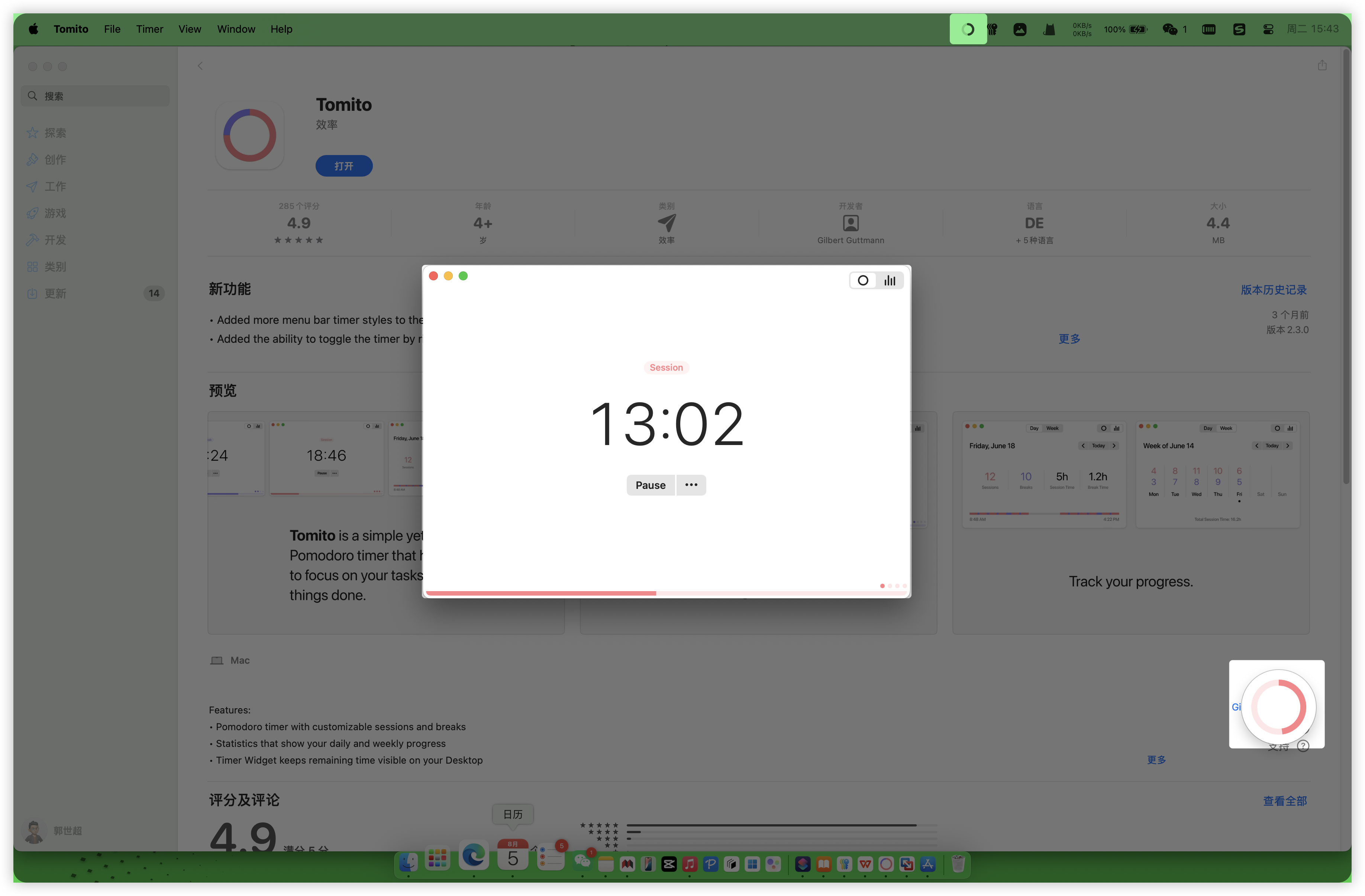Click the App Store share icon
The image size is (1365, 896).
coord(1322,65)
